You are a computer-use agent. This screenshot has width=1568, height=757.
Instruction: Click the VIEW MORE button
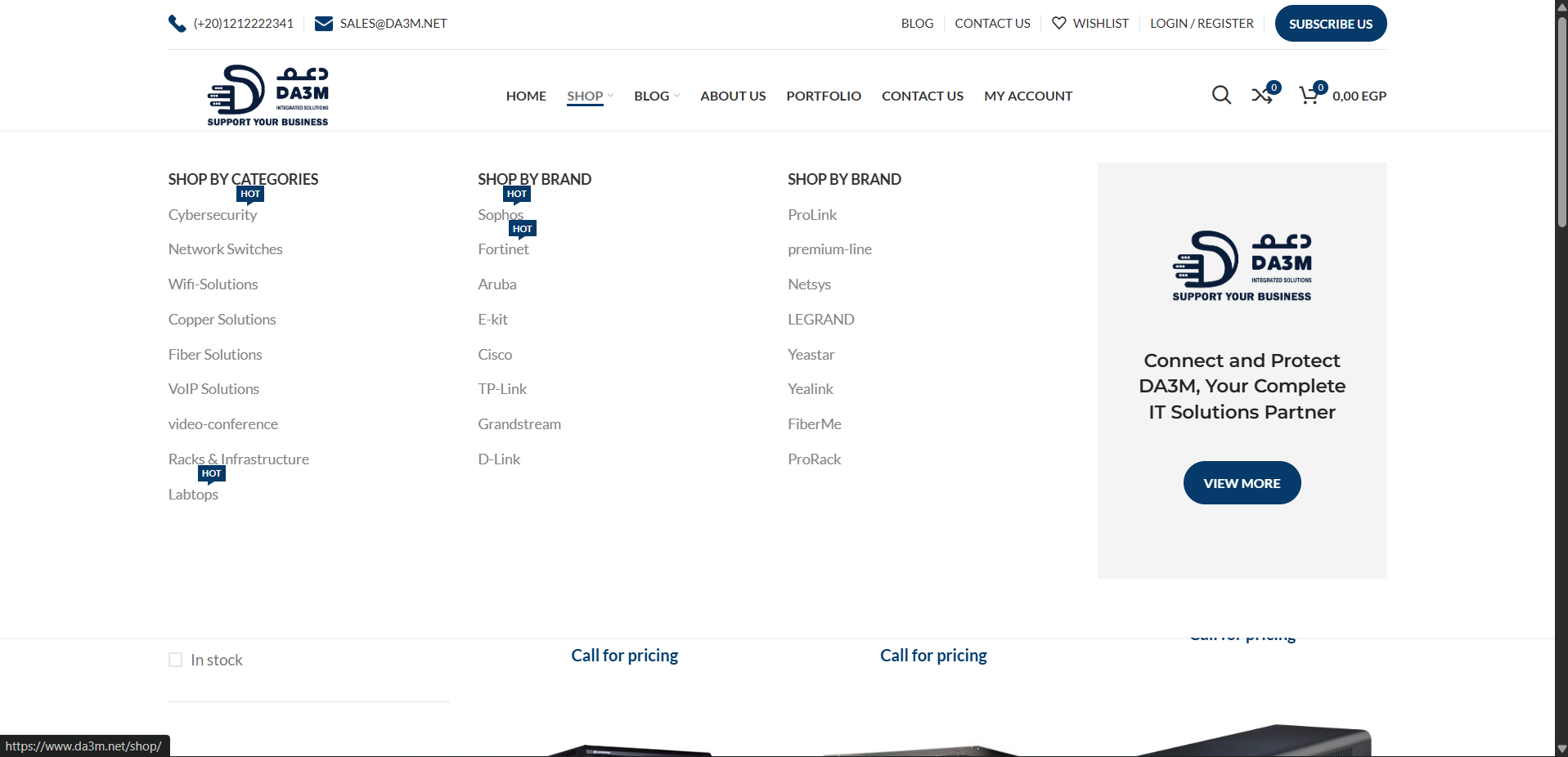1242,483
